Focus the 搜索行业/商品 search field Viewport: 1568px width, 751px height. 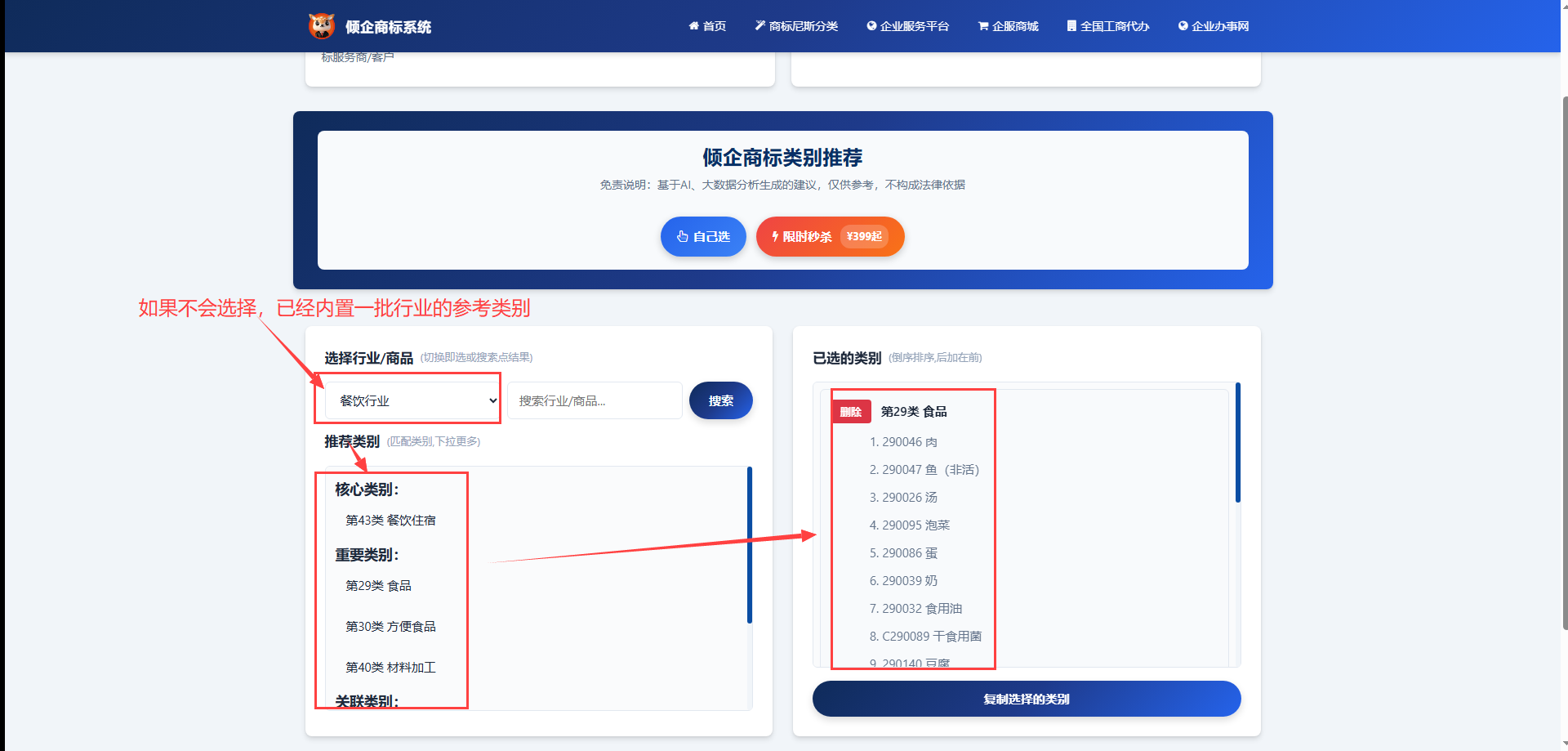[x=595, y=400]
